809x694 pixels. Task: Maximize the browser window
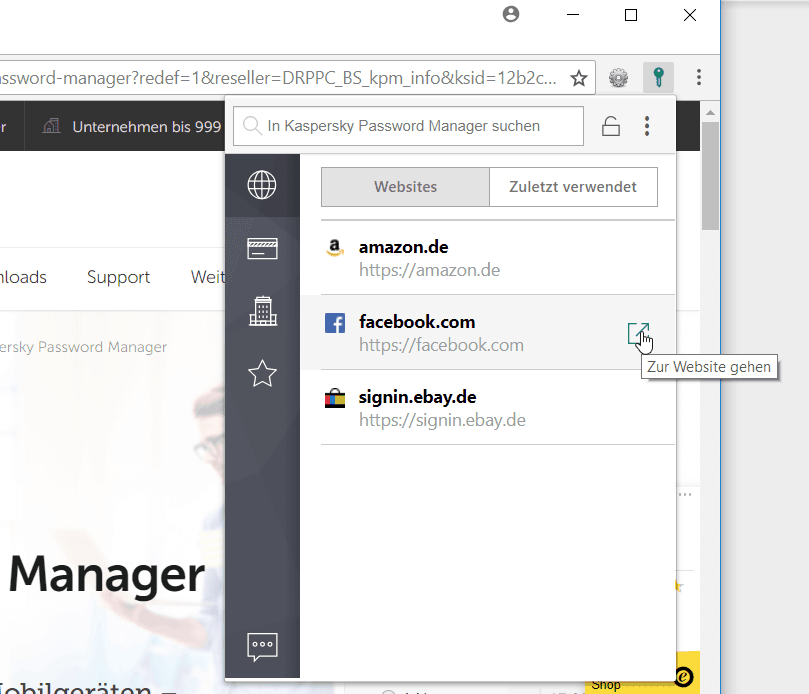[630, 15]
